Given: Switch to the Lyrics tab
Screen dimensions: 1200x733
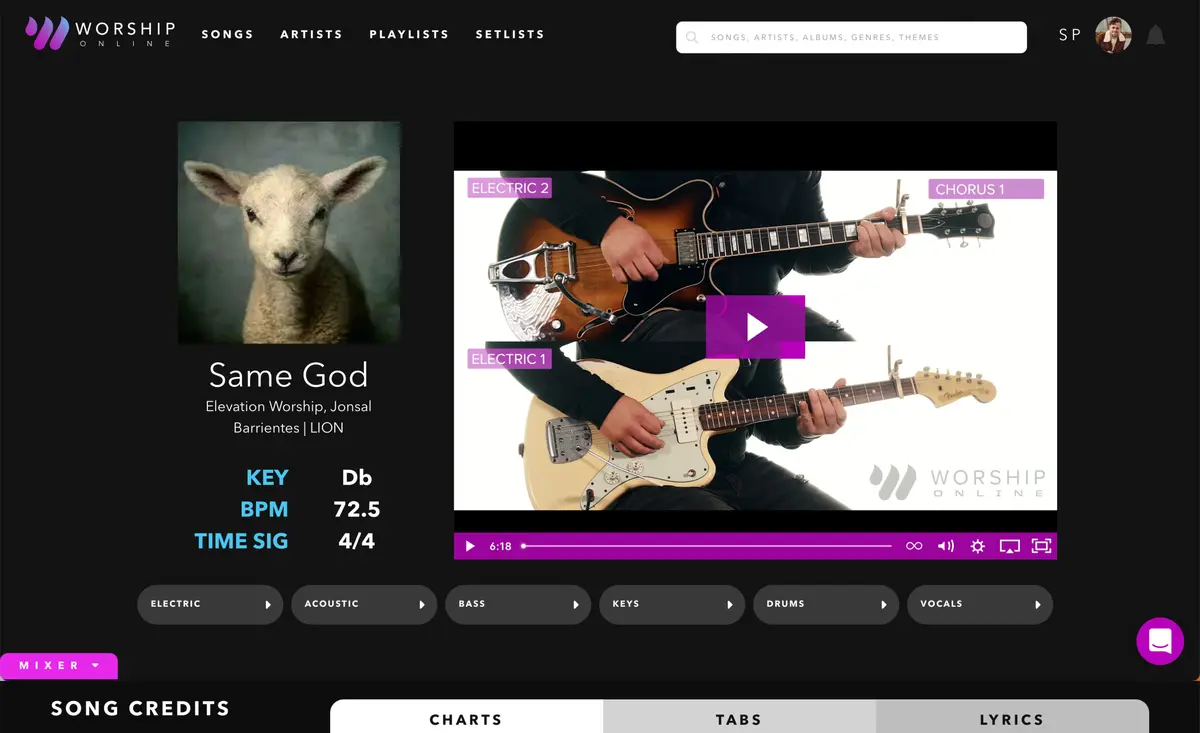Looking at the screenshot, I should click(1012, 718).
